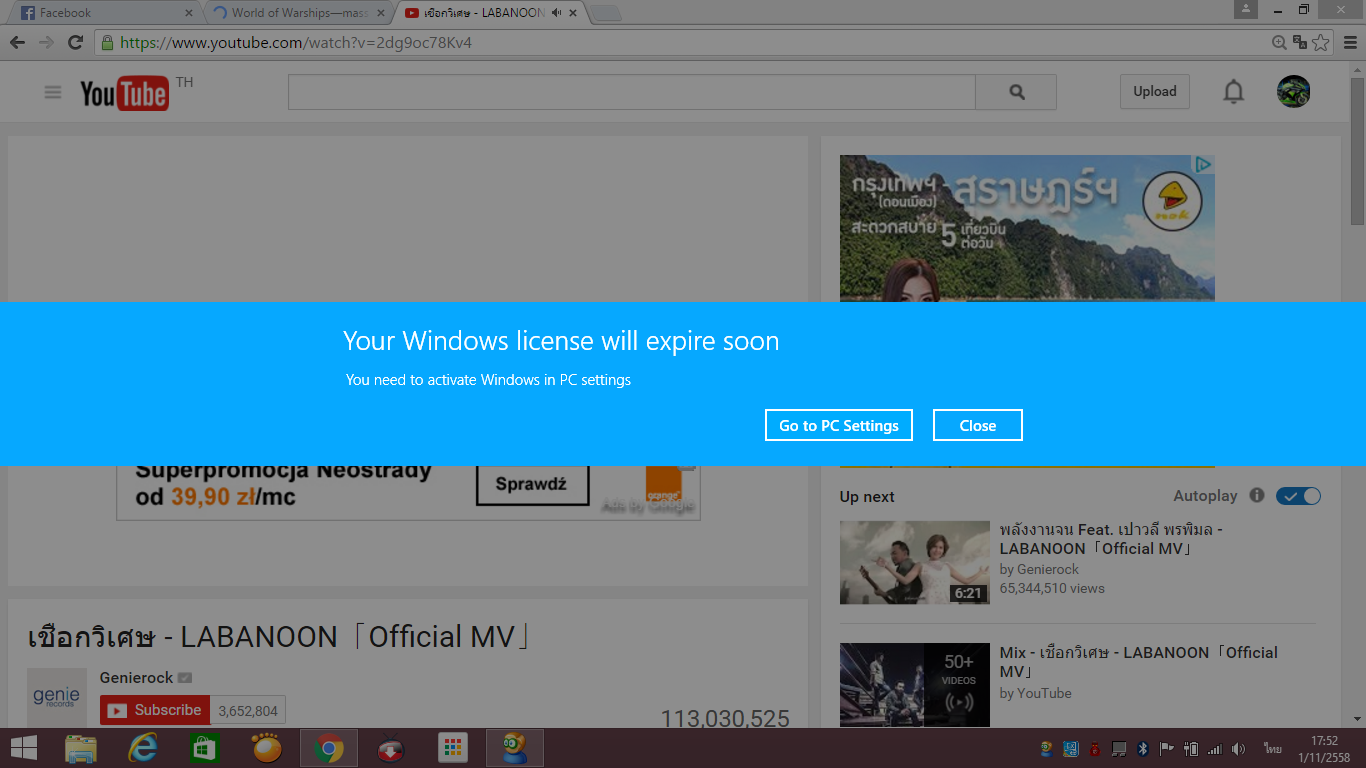Launch Internet Explorer from taskbar

[x=143, y=748]
